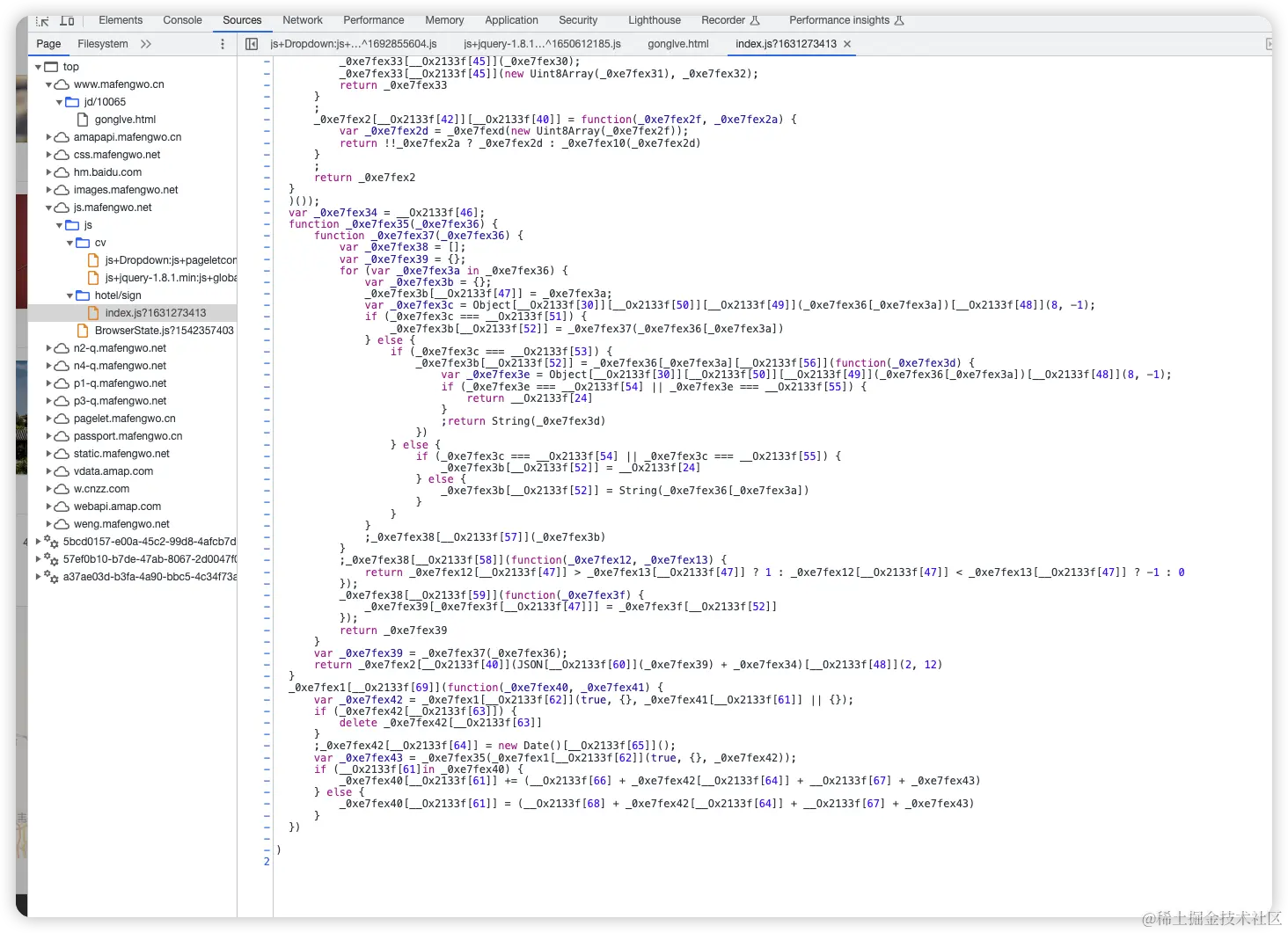Expand the amapapi.mafengwo.cn node
This screenshot has height=933, width=1288.
coord(48,136)
